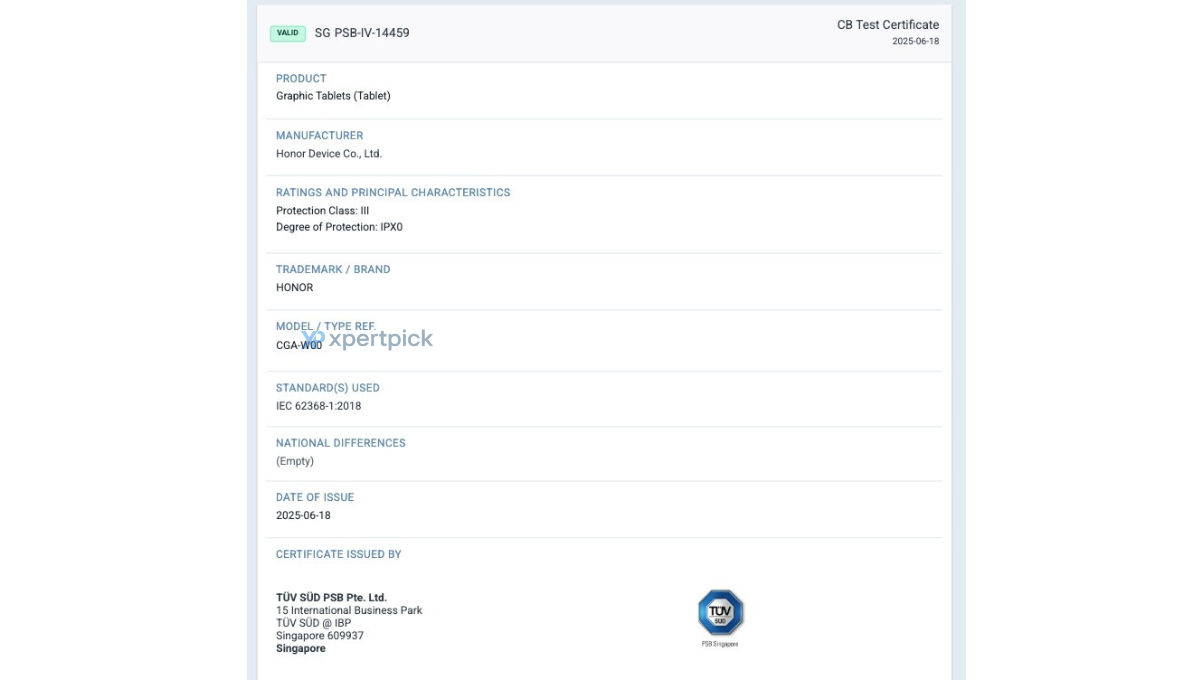
Task: Select issuer name TÜV SÜD PSB Pte. Ltd.
Action: tap(331, 597)
